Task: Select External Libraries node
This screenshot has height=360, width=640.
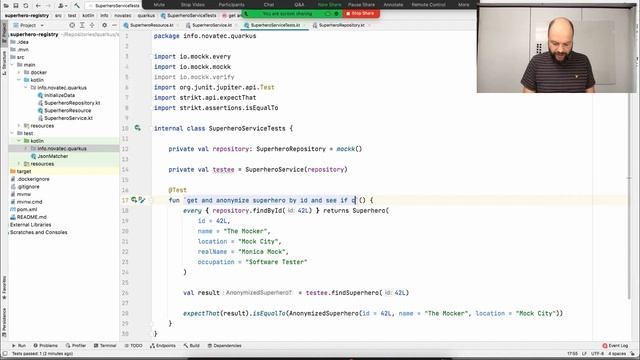Action: coord(31,225)
